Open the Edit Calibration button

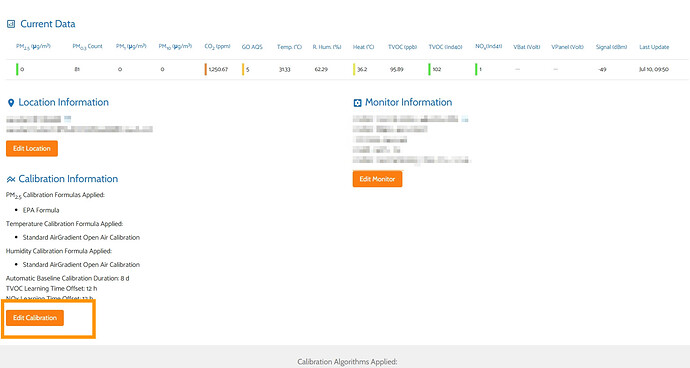pos(35,318)
